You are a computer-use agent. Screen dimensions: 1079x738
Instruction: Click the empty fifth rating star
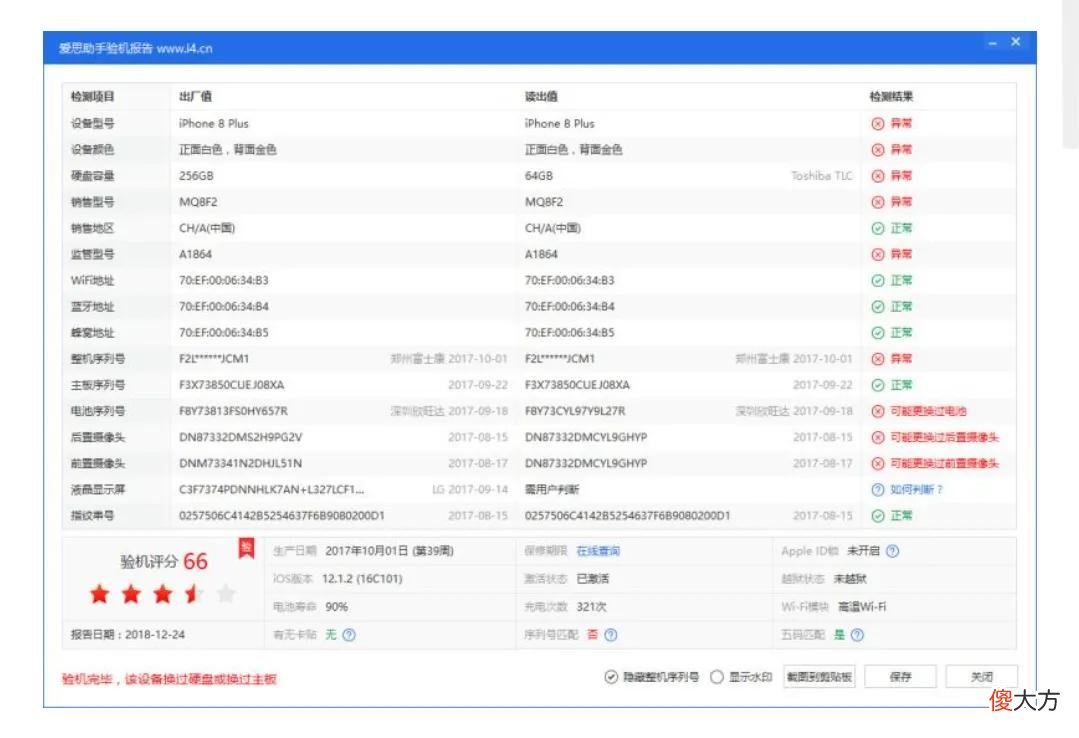(226, 593)
